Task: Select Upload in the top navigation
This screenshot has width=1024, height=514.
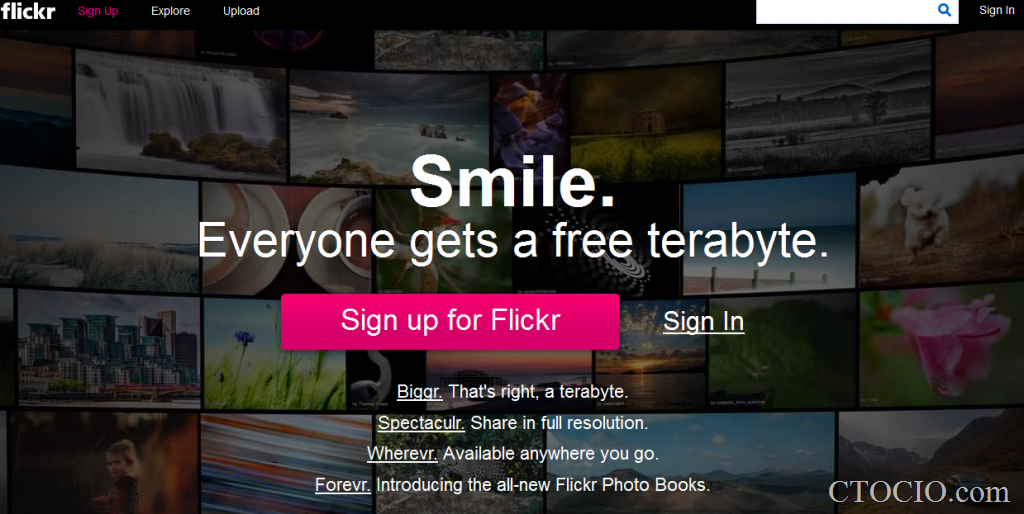Action: click(x=241, y=11)
